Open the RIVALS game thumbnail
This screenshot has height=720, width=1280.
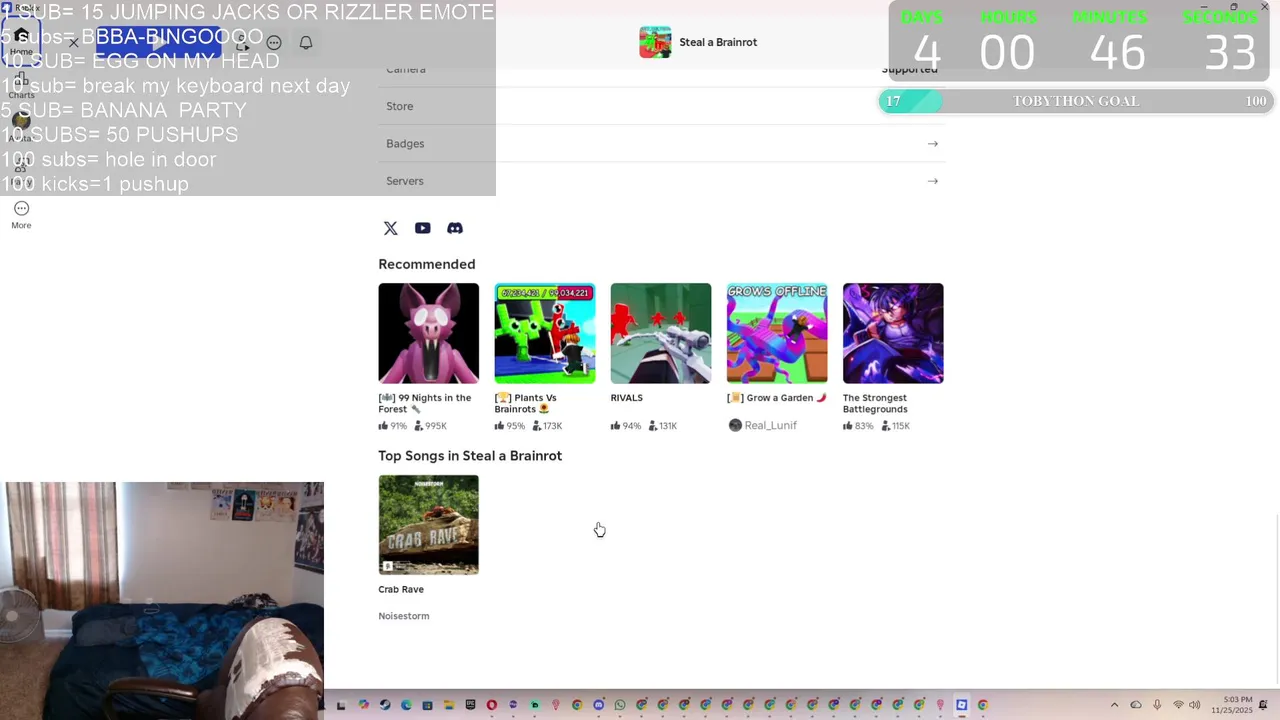coord(660,333)
